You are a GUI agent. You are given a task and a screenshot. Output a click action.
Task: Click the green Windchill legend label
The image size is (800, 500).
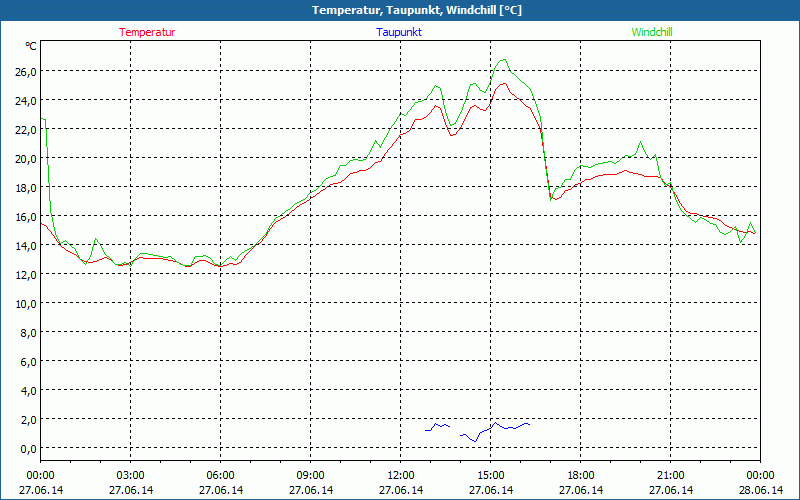pyautogui.click(x=652, y=32)
